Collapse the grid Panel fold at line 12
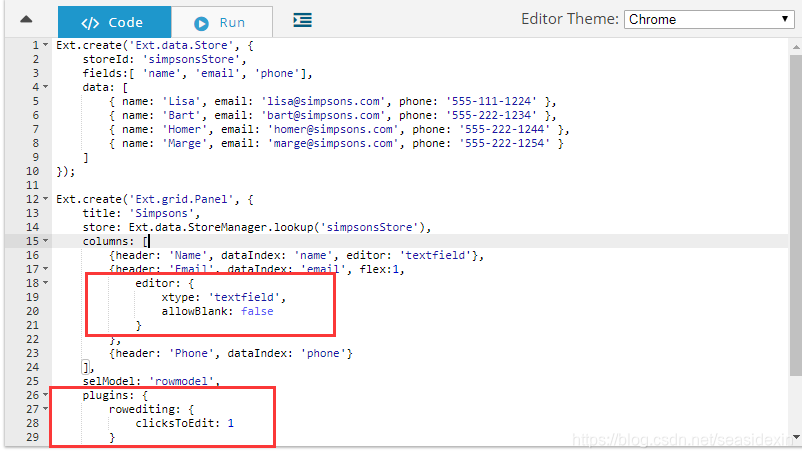The width and height of the screenshot is (802, 458). pyautogui.click(x=46, y=199)
